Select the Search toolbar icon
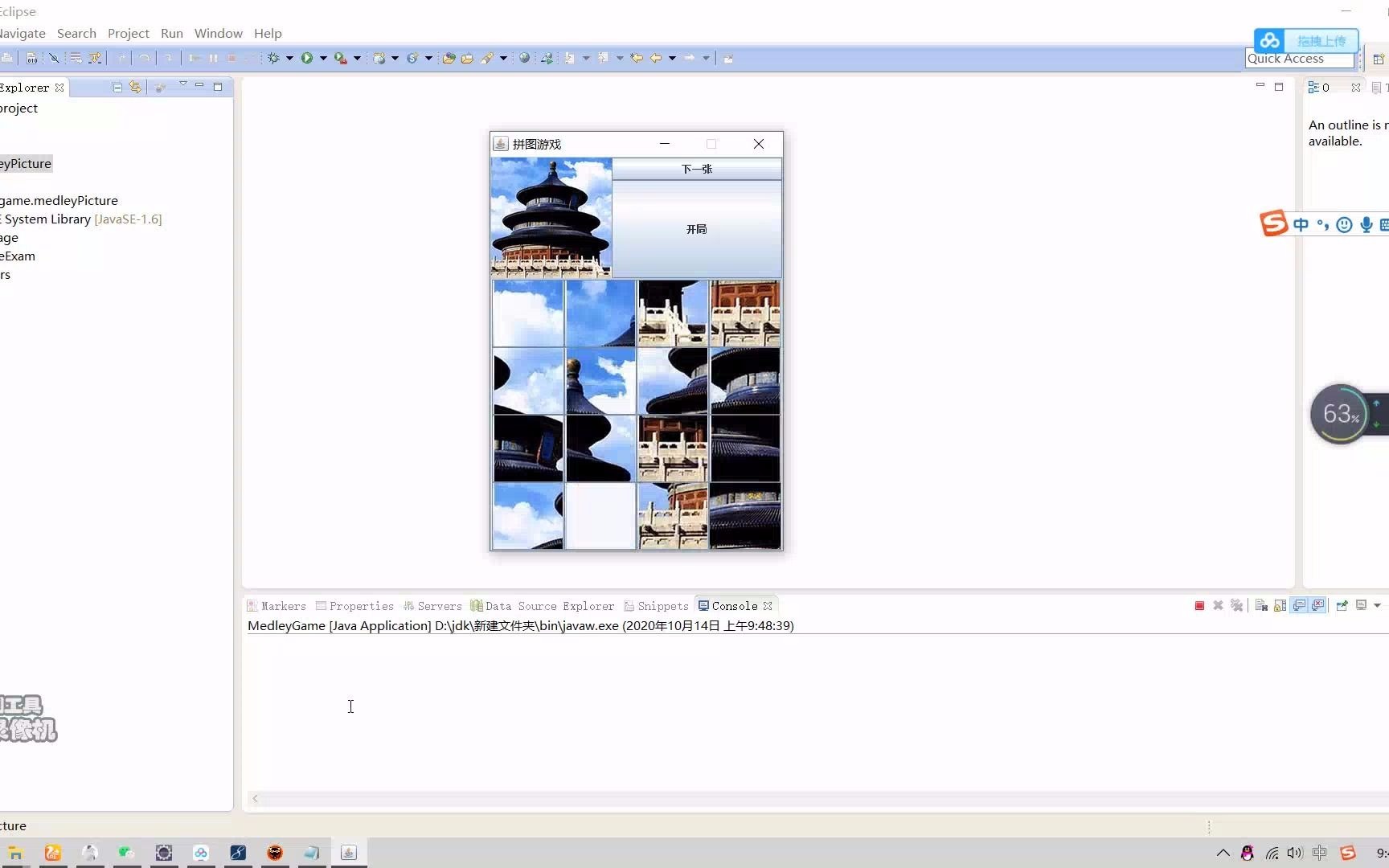The width and height of the screenshot is (1389, 868). [489, 58]
